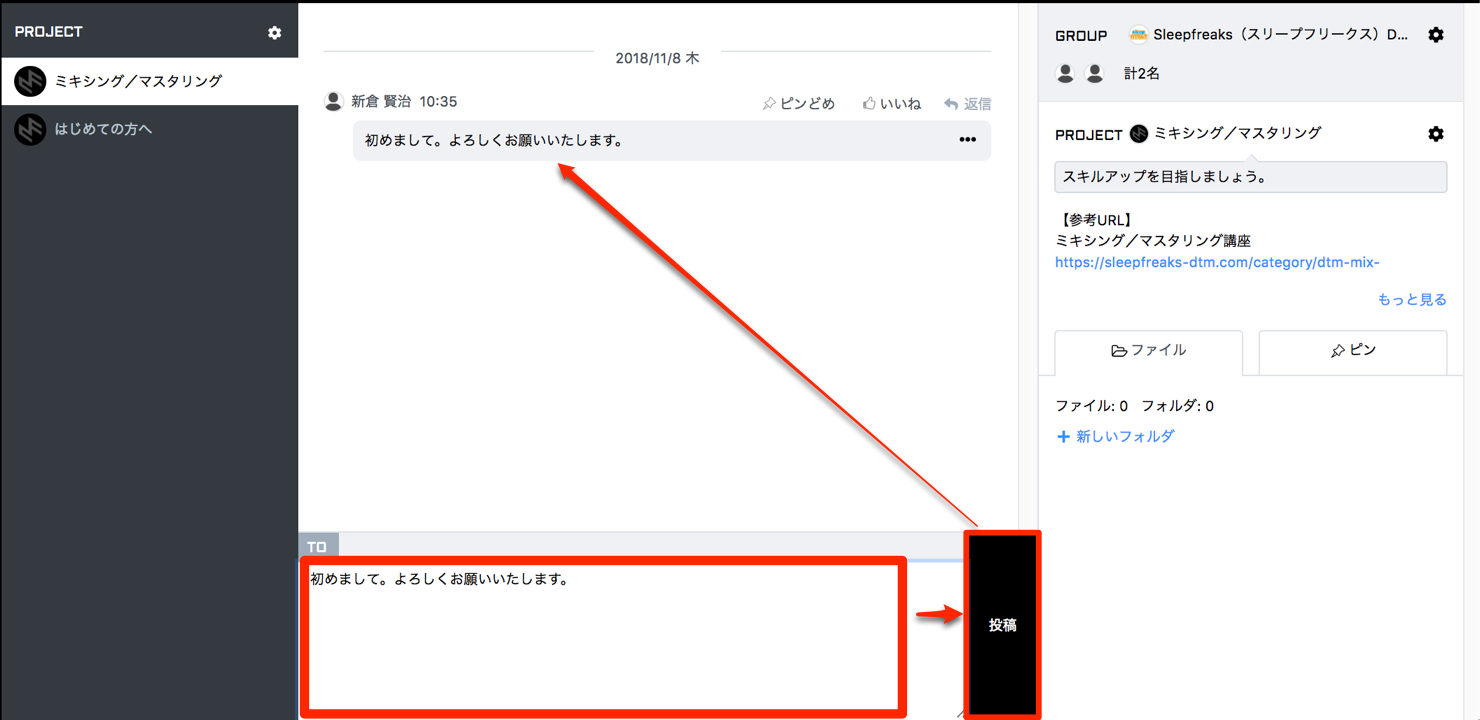The width and height of the screenshot is (1480, 720).
Task: Pin the message with ピンどめ
Action: coord(798,104)
